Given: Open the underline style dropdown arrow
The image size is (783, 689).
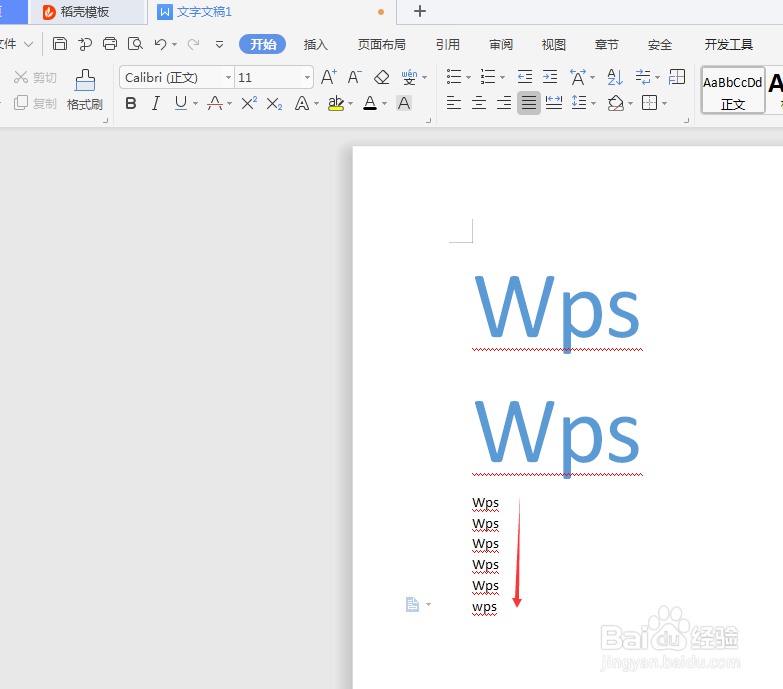Looking at the screenshot, I should (x=195, y=104).
